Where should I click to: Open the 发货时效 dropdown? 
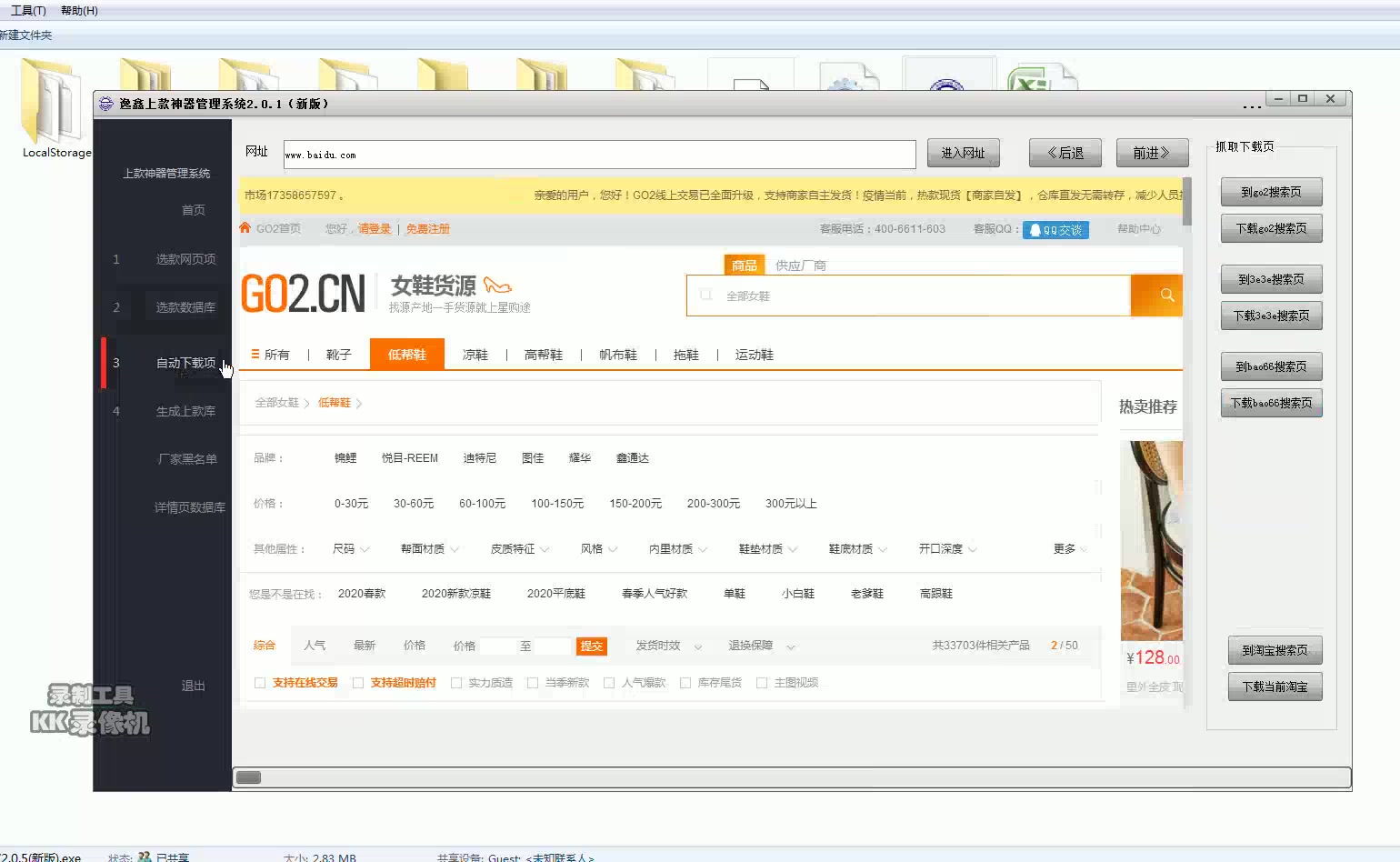[669, 646]
